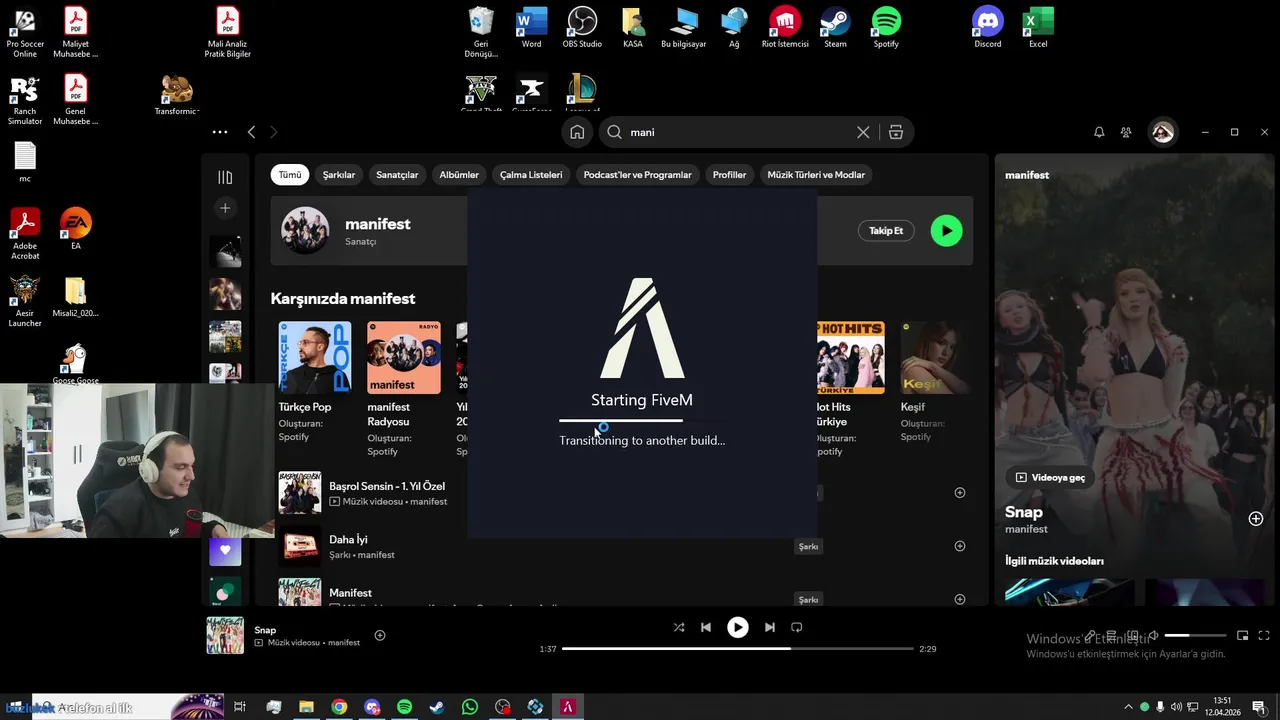Open the Spotify profile avatar menu
Screen dimensions: 1280x720
pyautogui.click(x=1162, y=132)
